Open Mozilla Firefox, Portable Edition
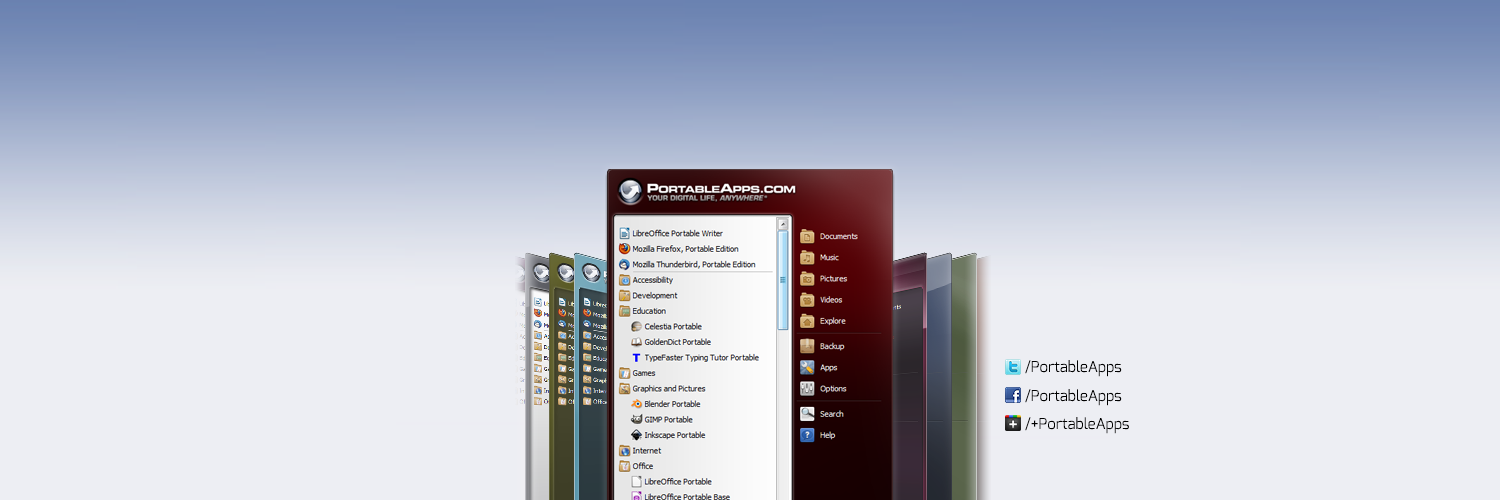Viewport: 1500px width, 500px height. 678,249
